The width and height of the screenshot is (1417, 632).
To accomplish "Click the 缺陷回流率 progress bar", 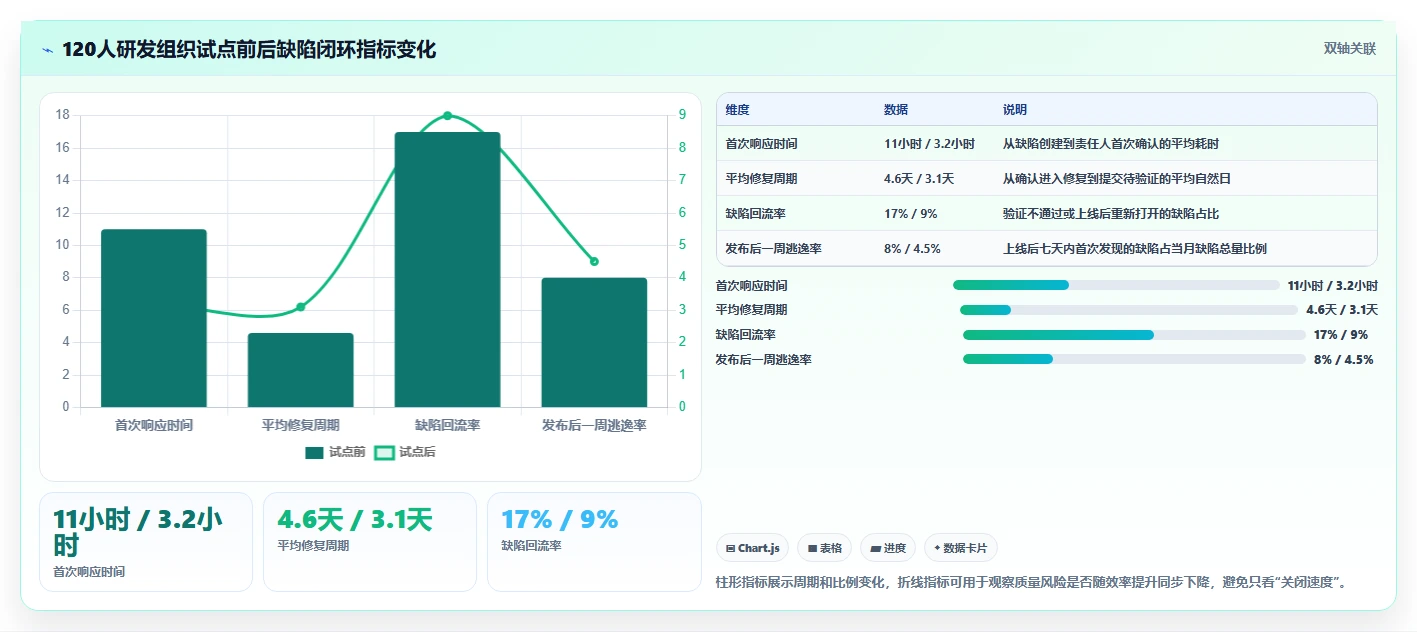I will pos(1134,335).
